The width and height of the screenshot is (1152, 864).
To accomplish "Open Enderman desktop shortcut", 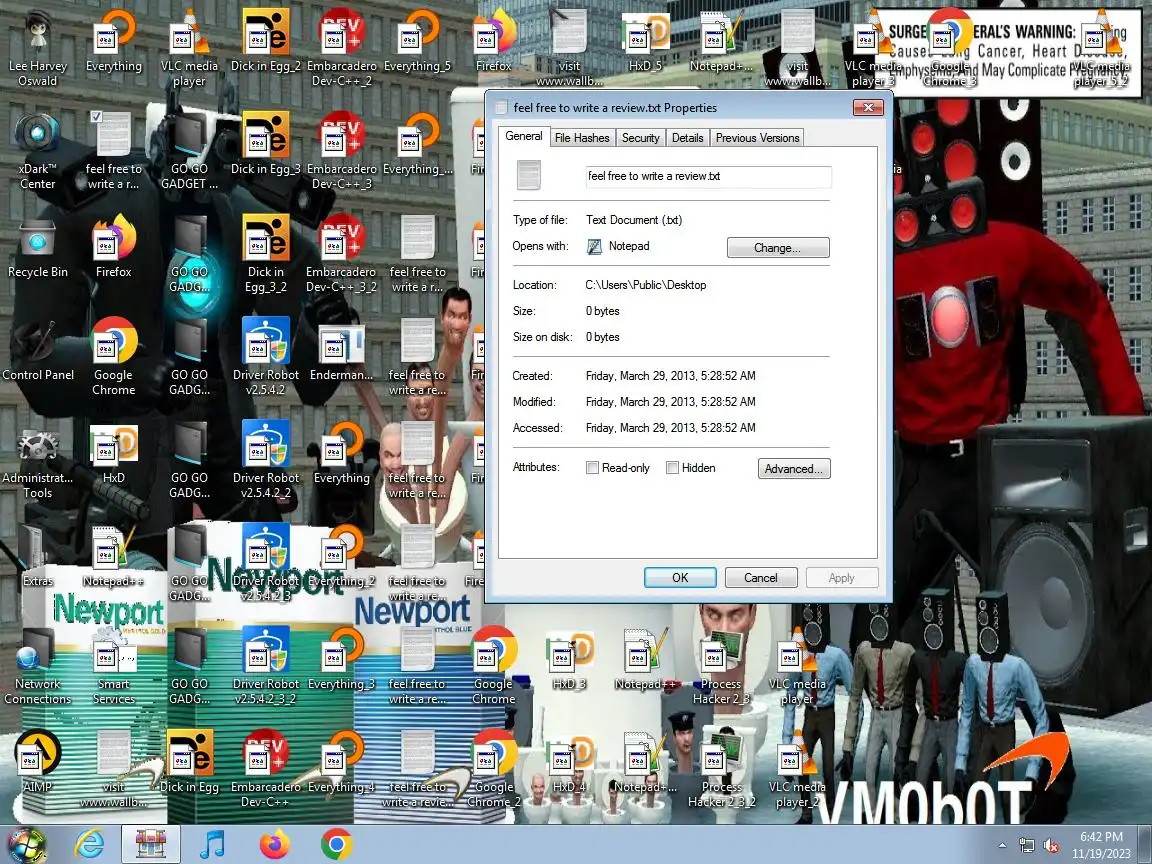I will tap(342, 353).
